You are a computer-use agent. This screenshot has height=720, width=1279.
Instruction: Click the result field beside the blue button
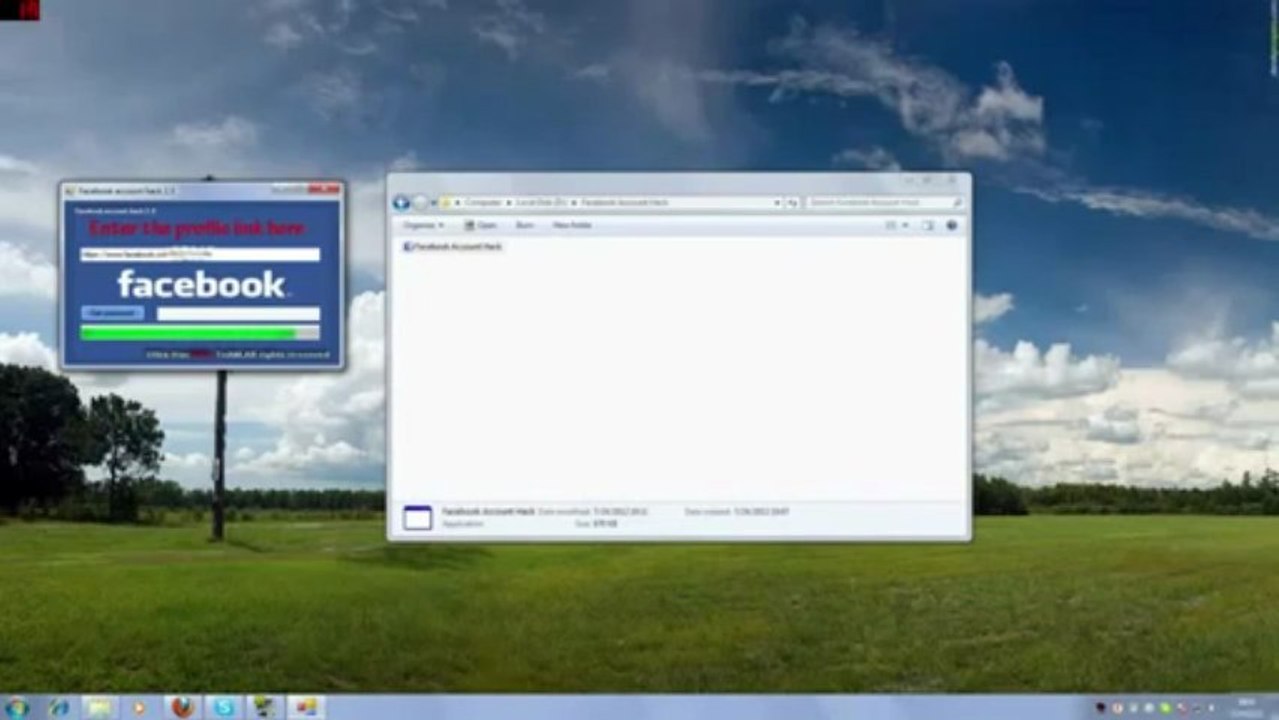point(238,314)
